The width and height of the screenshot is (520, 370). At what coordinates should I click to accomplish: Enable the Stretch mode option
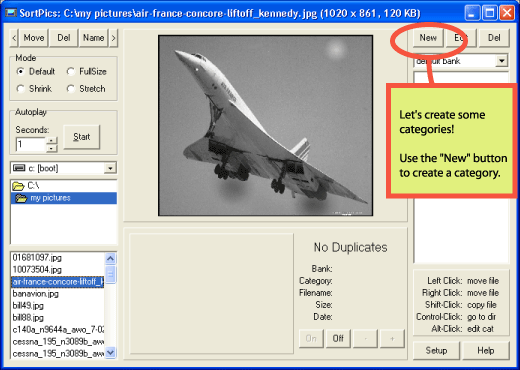pyautogui.click(x=70, y=89)
